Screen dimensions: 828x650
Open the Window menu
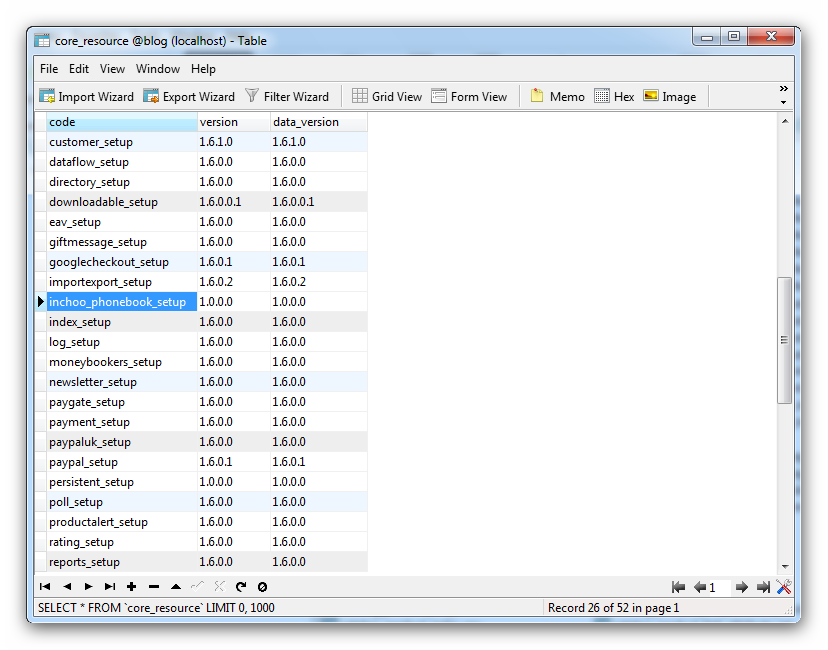coord(158,69)
